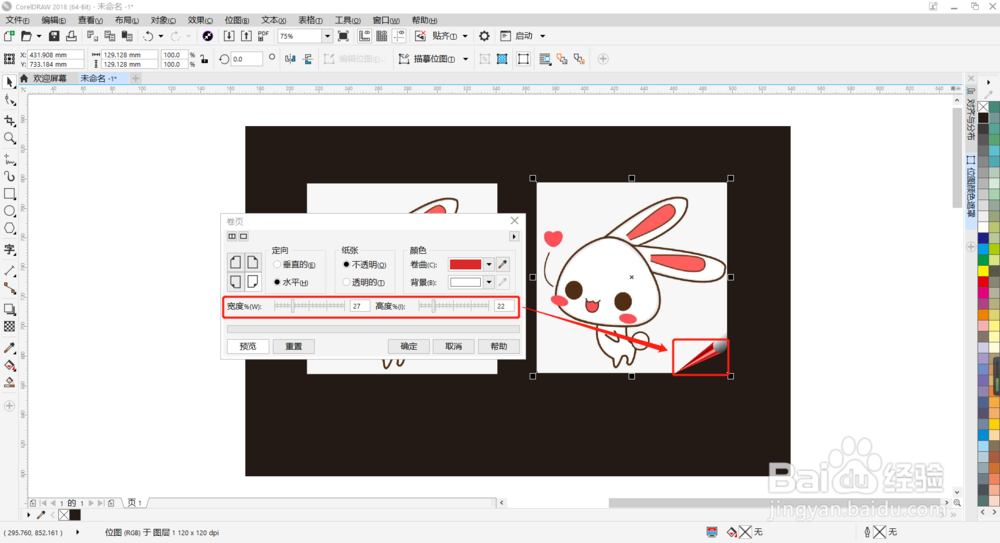Choose the 垂直的 orientation radio button
The height and width of the screenshot is (543, 1000).
(x=277, y=264)
